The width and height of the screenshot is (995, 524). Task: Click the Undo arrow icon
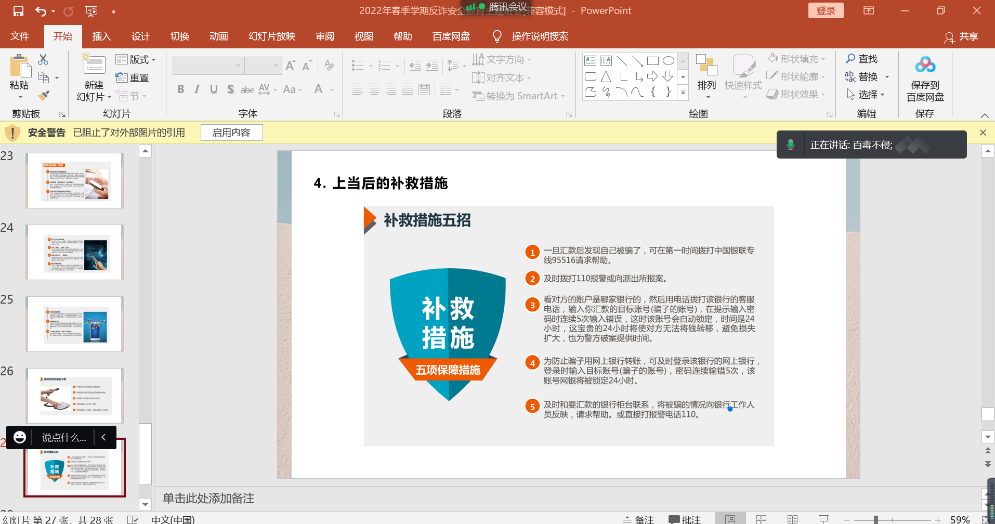(41, 11)
